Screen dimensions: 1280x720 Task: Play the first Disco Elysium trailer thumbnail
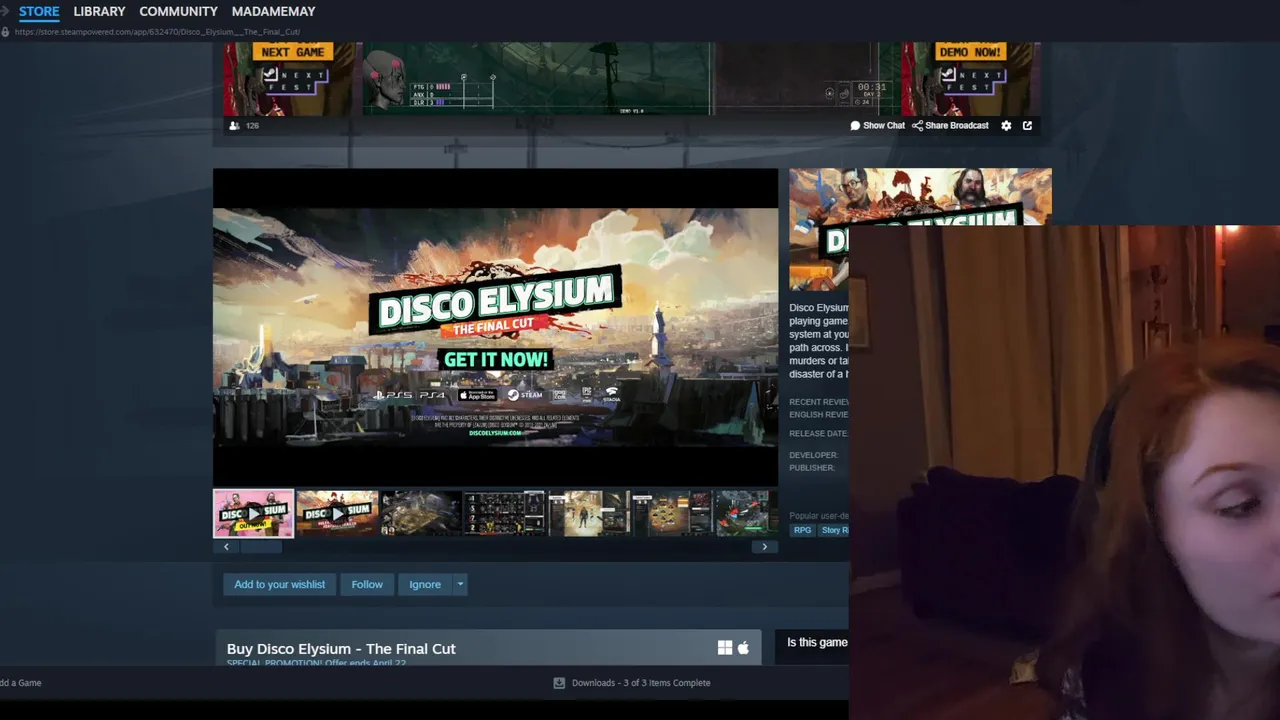pos(254,513)
